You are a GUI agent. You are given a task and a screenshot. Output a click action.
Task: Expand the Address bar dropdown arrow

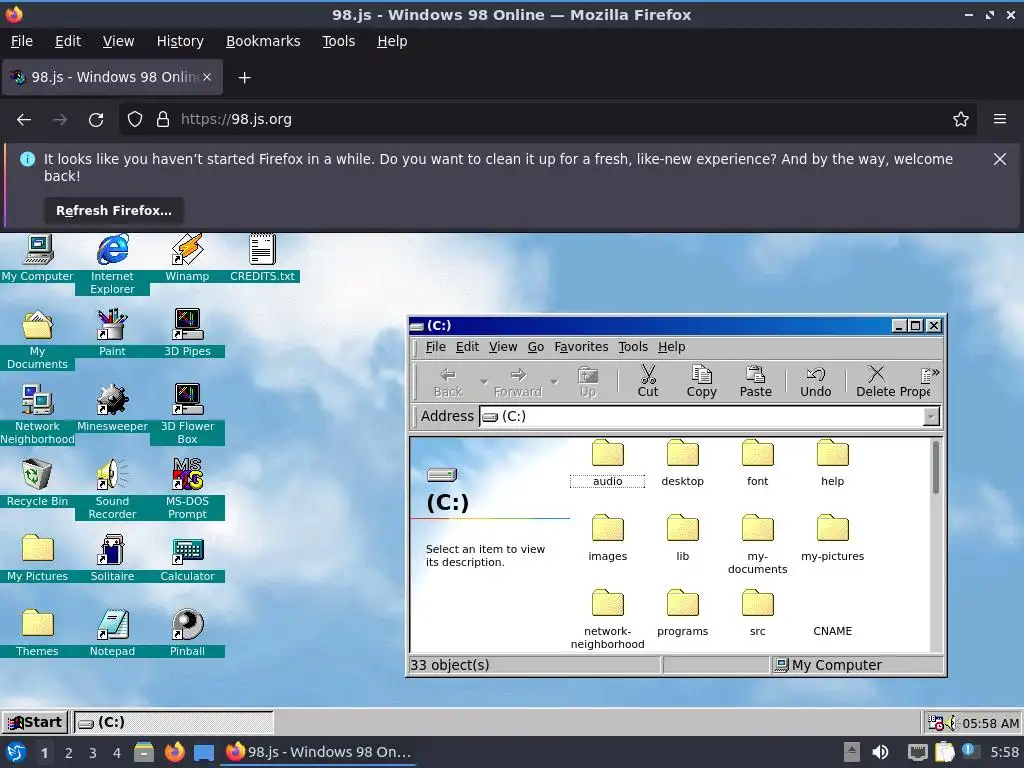pyautogui.click(x=931, y=416)
